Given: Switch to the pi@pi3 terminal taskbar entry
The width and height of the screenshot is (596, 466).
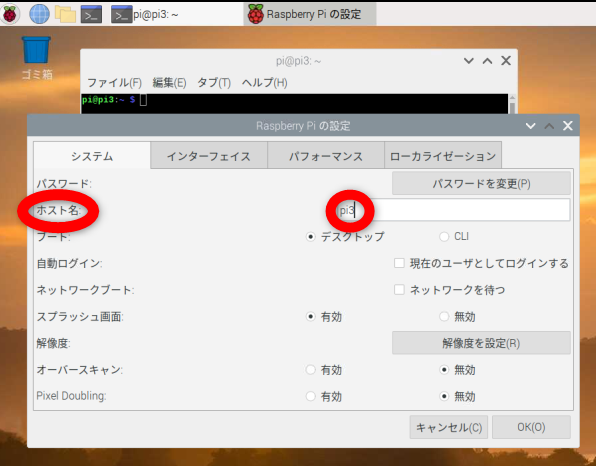Looking at the screenshot, I should coord(145,14).
